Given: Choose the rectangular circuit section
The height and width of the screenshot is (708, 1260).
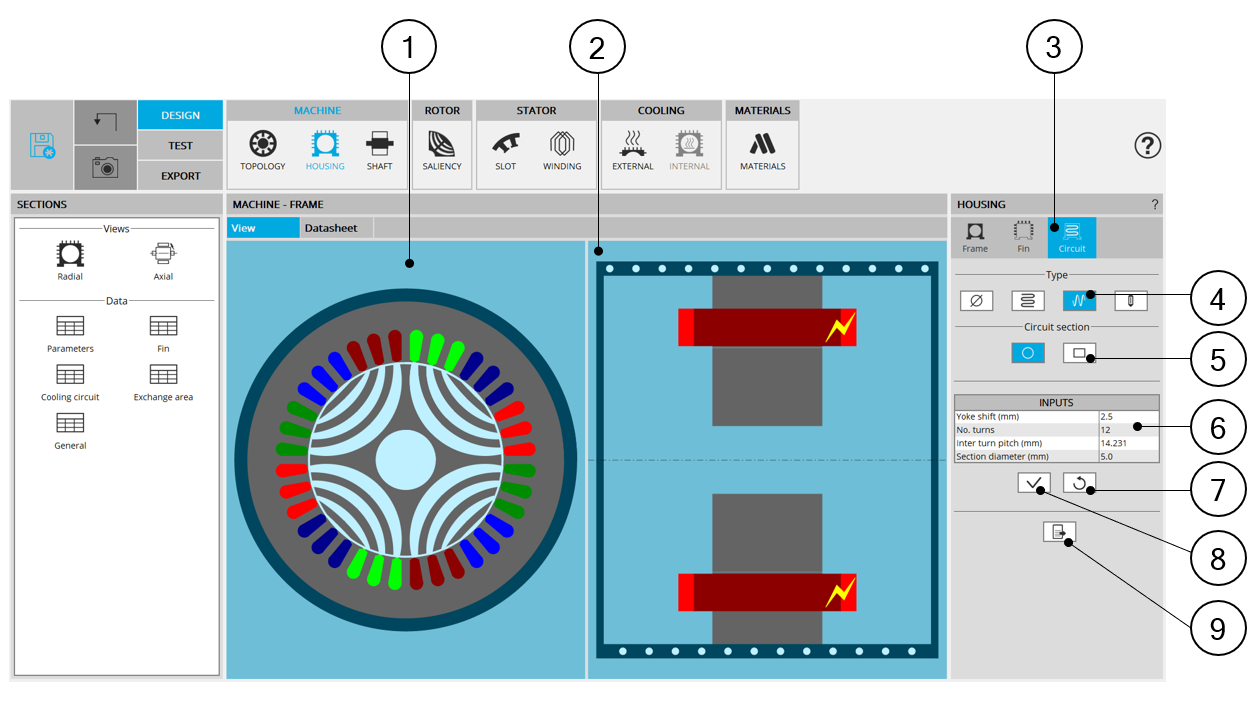Looking at the screenshot, I should pos(1079,353).
